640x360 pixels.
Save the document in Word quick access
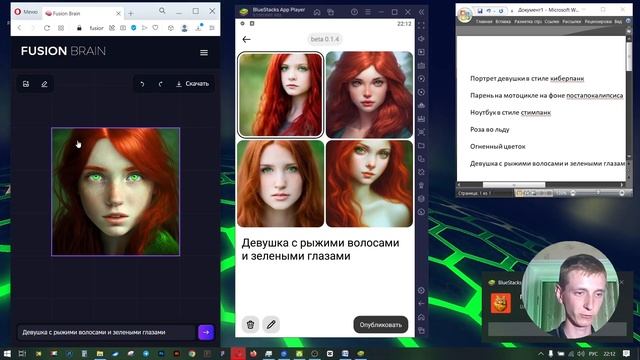(480, 11)
